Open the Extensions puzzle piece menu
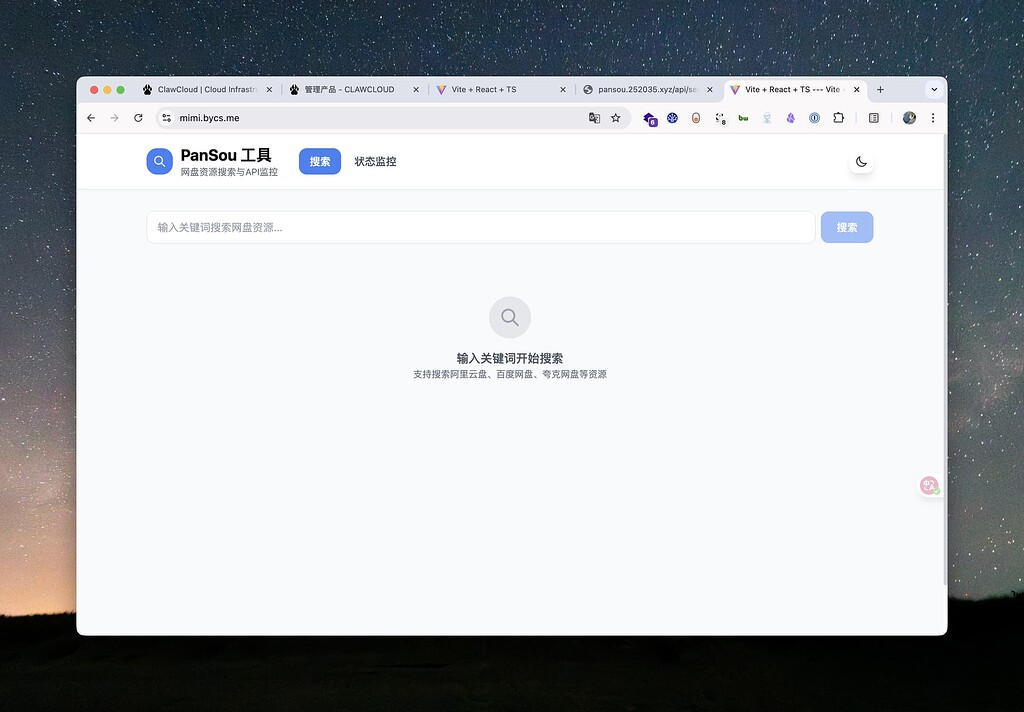1024x712 pixels. click(x=838, y=118)
